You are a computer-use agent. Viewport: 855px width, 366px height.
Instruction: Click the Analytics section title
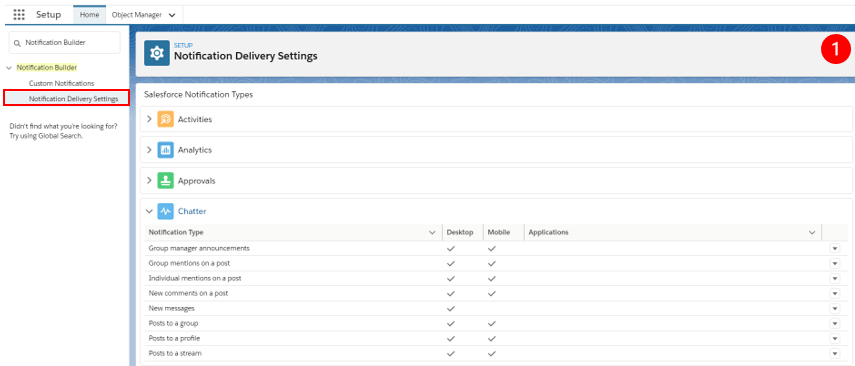coord(195,150)
